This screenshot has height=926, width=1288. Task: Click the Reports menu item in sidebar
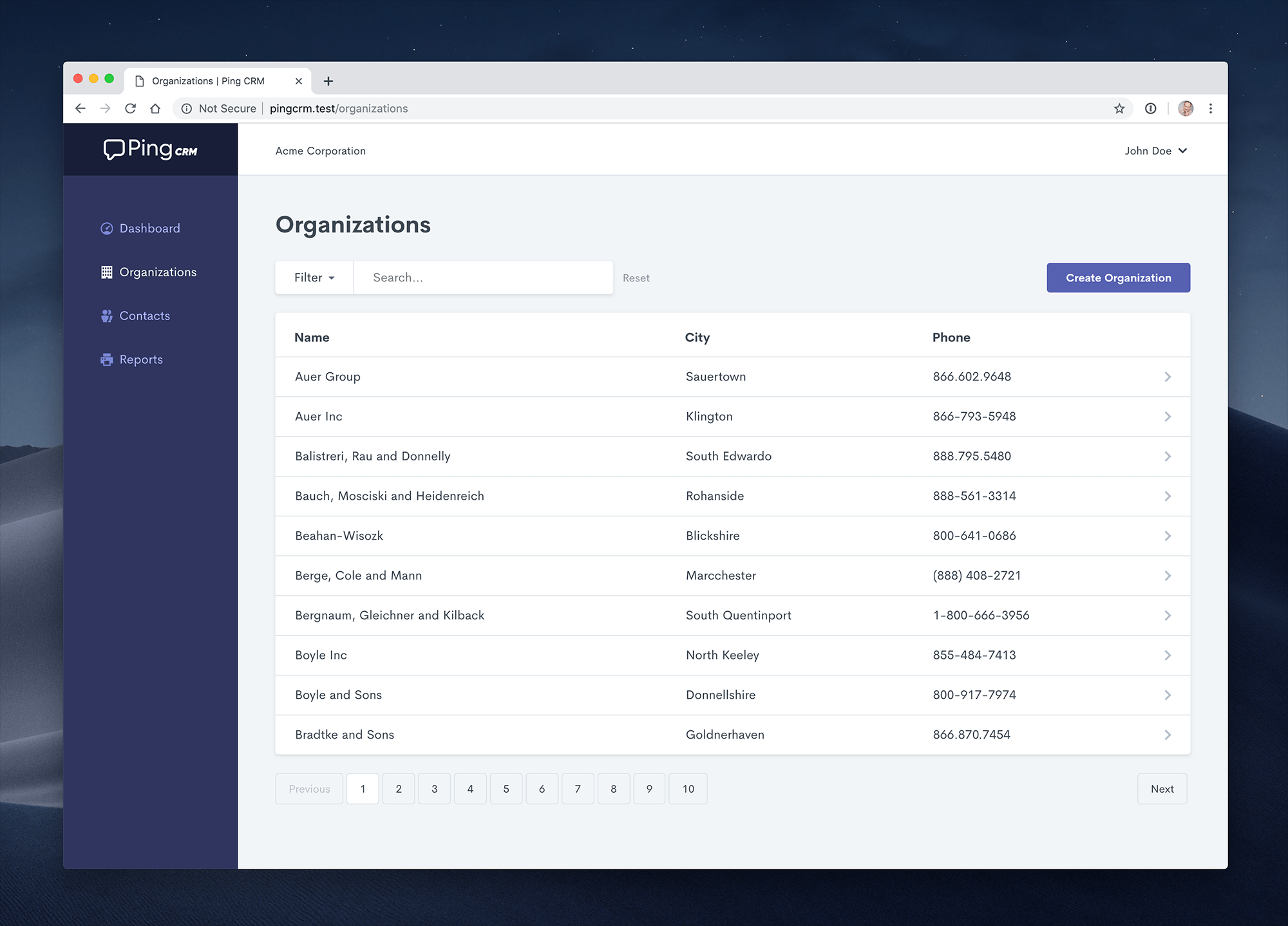click(141, 359)
